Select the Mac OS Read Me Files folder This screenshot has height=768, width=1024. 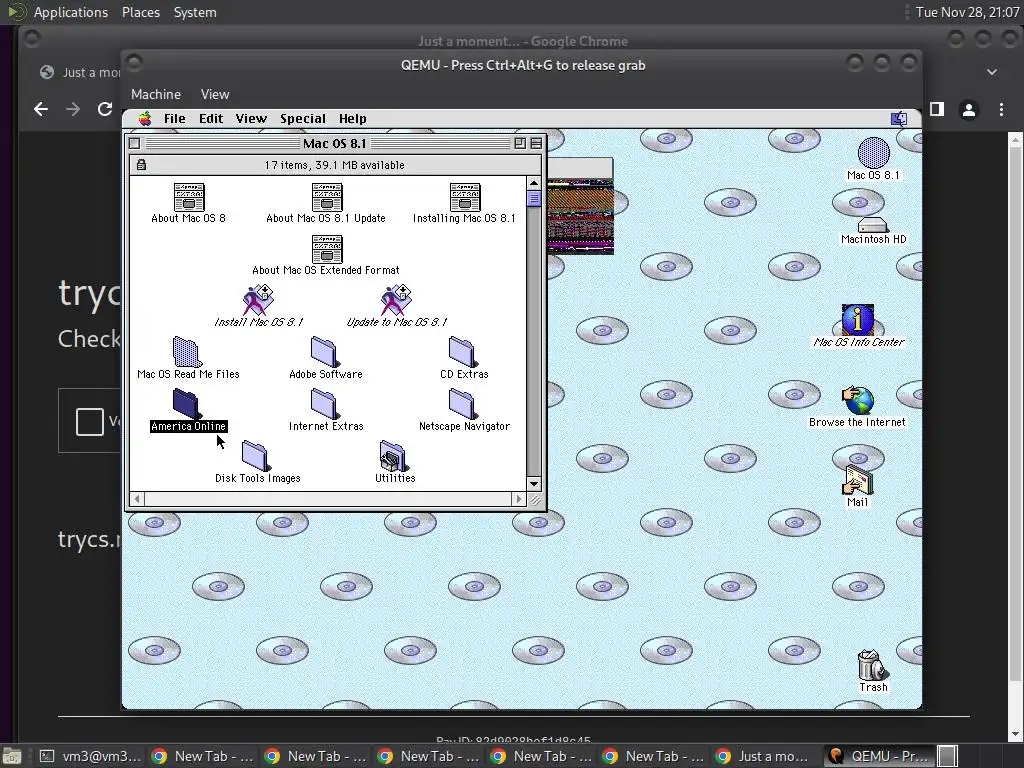click(x=187, y=352)
